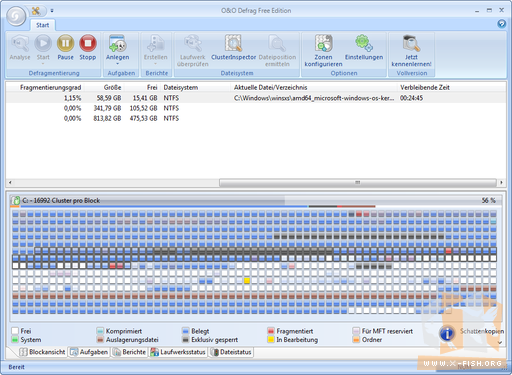Click the Dateiposition ermitteln icon
The width and height of the screenshot is (512, 375).
(x=277, y=43)
